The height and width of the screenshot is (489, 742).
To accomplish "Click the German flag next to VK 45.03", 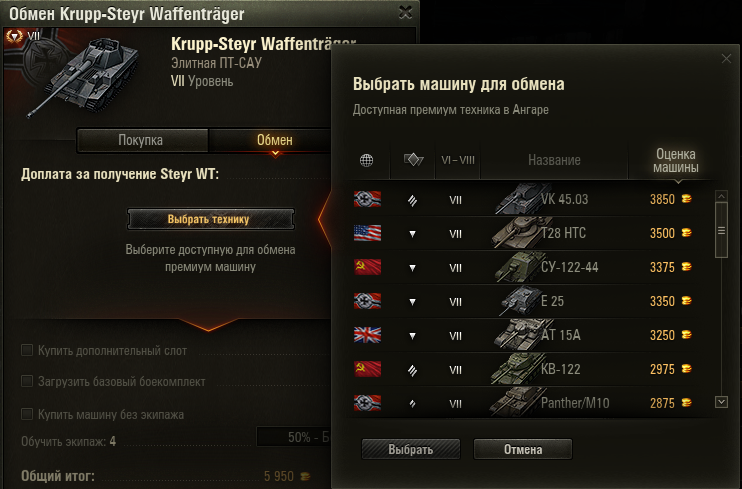I will tap(367, 199).
